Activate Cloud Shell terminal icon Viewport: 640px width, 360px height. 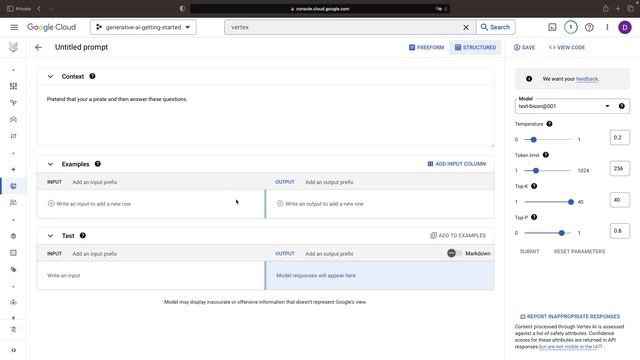552,27
